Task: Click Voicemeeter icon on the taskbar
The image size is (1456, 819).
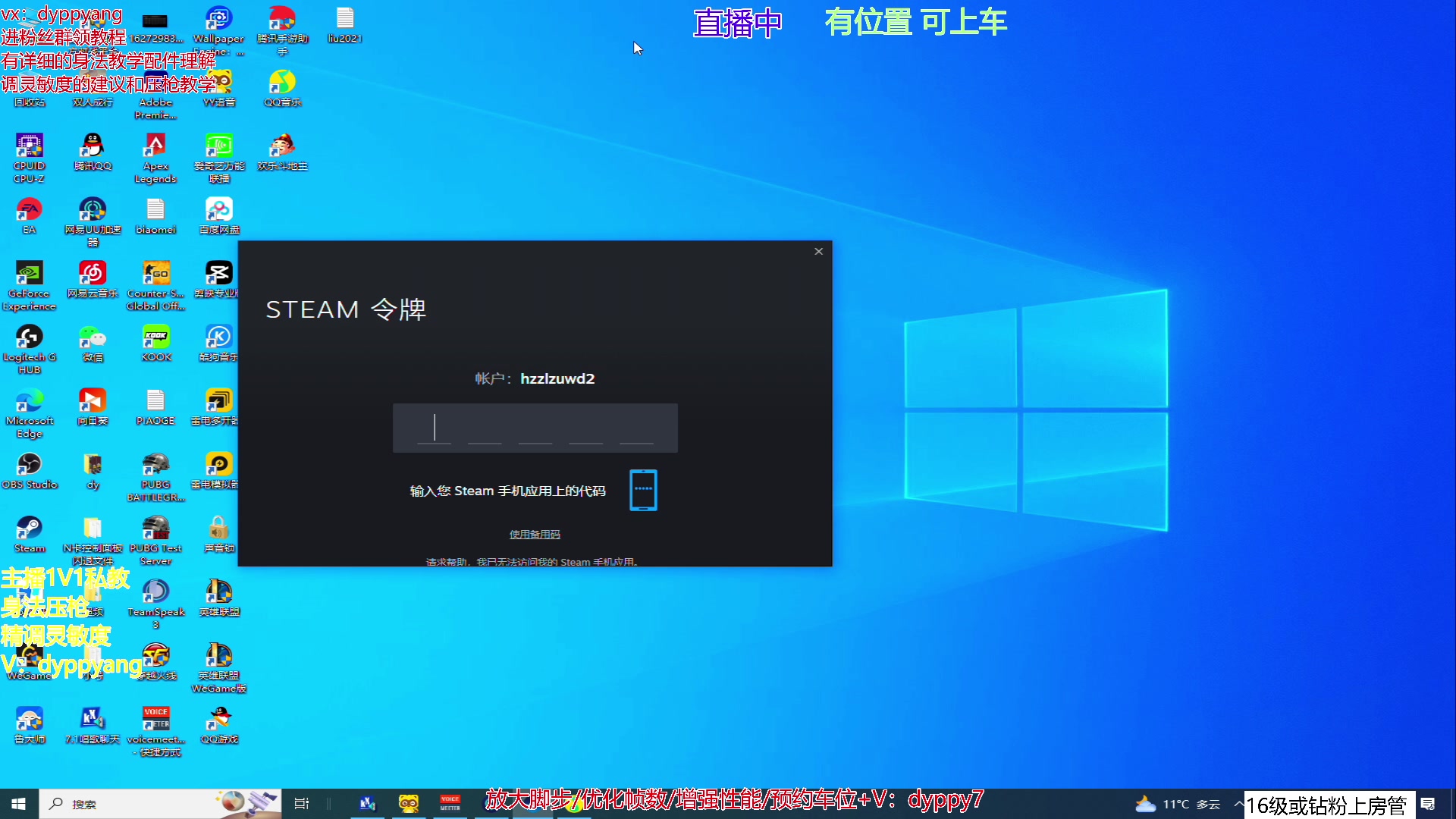Action: (x=450, y=804)
